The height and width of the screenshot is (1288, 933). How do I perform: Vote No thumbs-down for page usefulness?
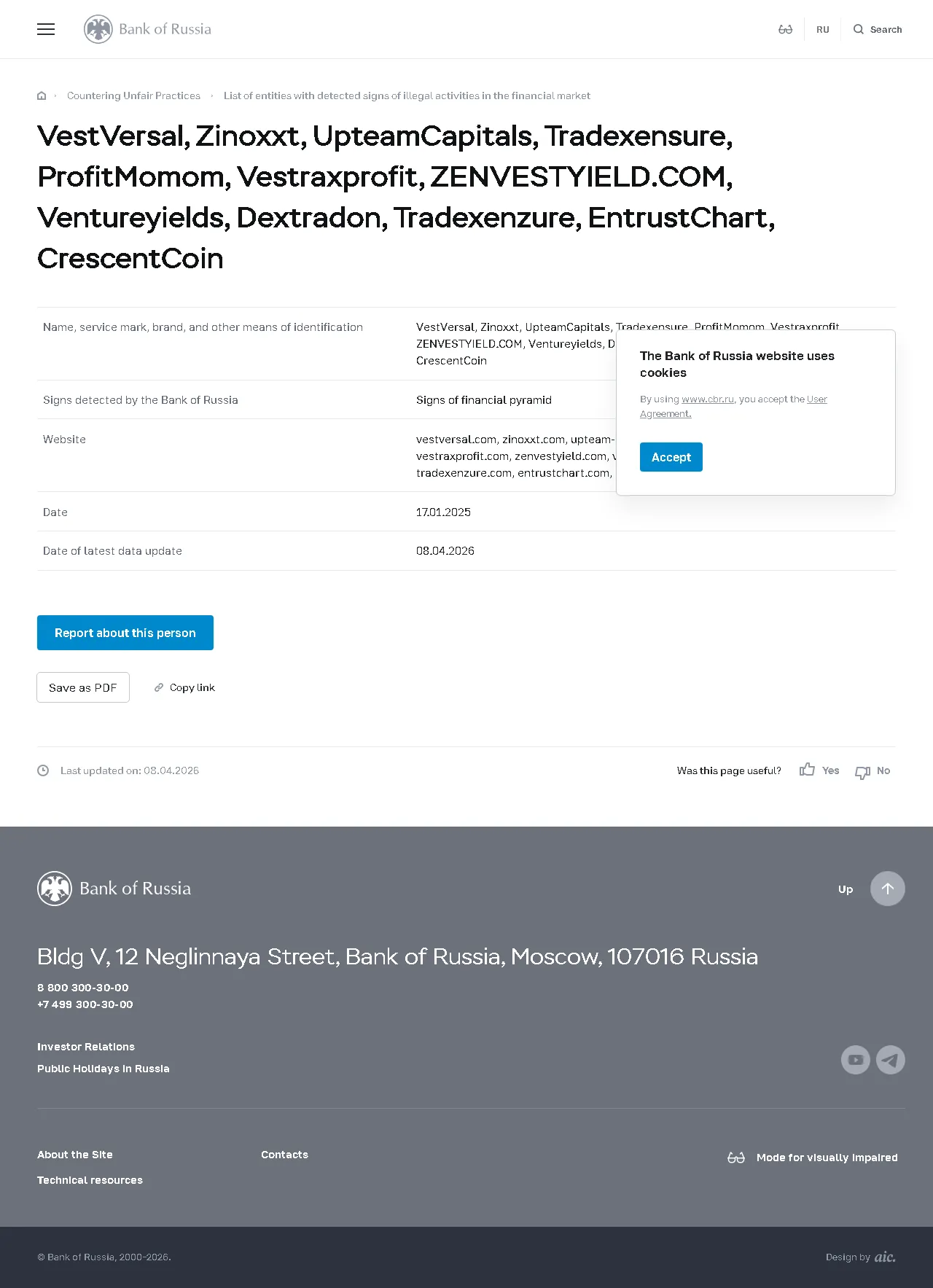[x=873, y=771]
